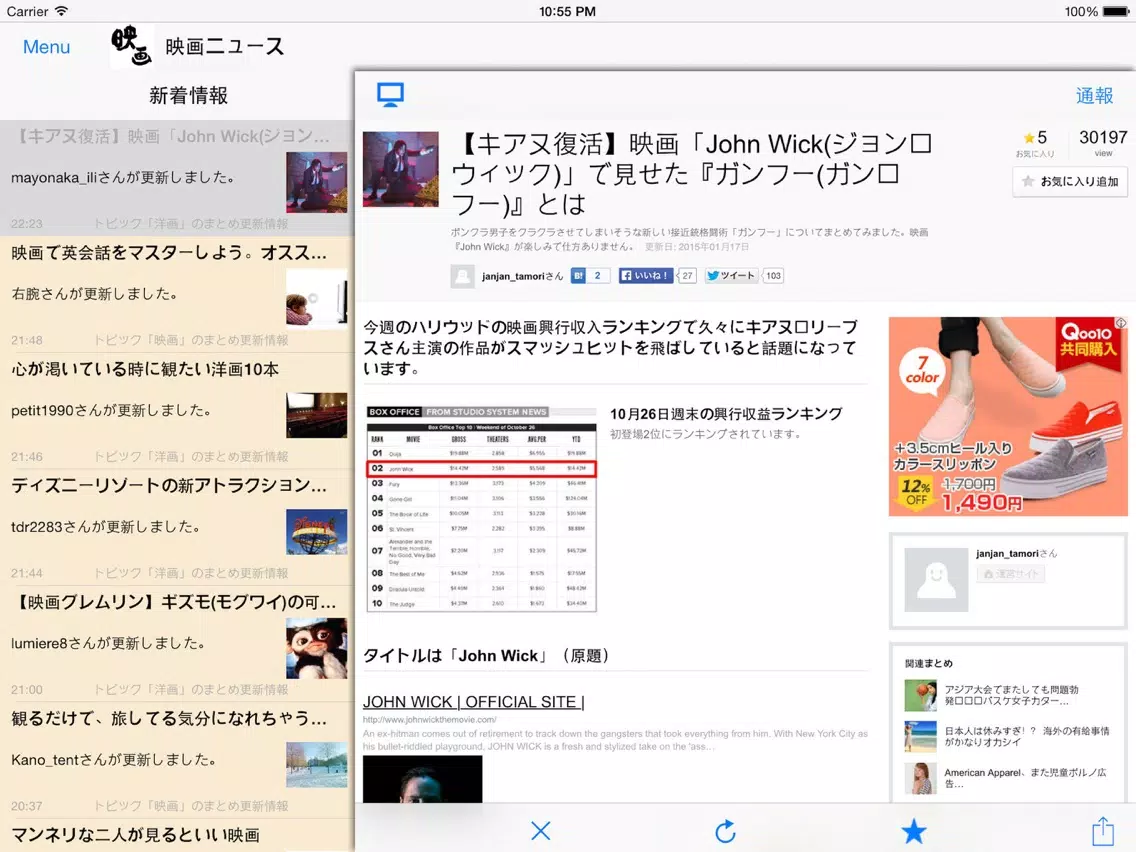Screen dimensions: 1136x852
Task: Tap the theater seats thumbnail by petit1990
Action: [317, 415]
